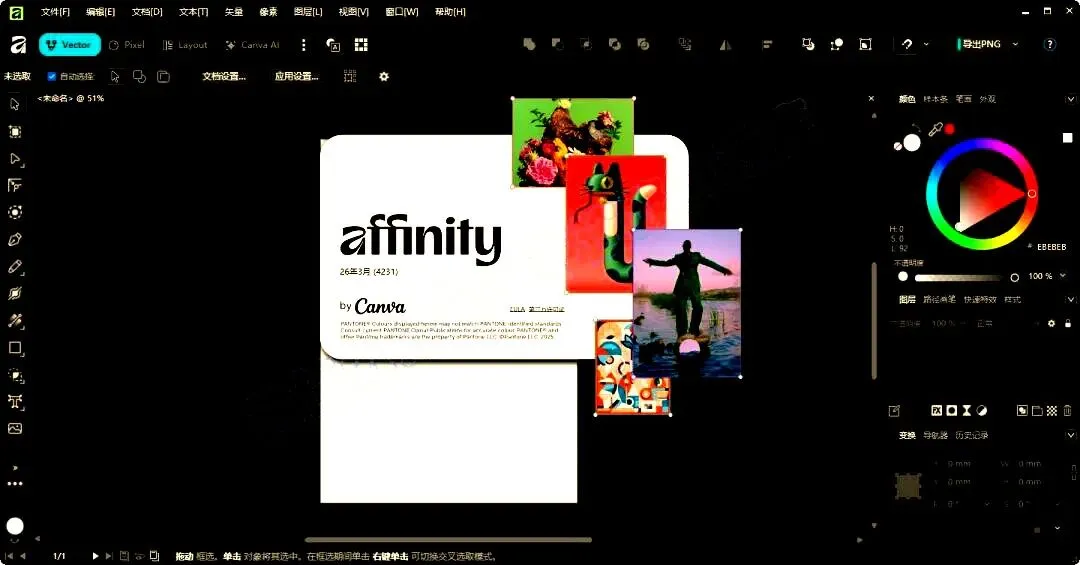This screenshot has height=565, width=1080.
Task: Click the FX layer effects icon
Action: (x=936, y=410)
